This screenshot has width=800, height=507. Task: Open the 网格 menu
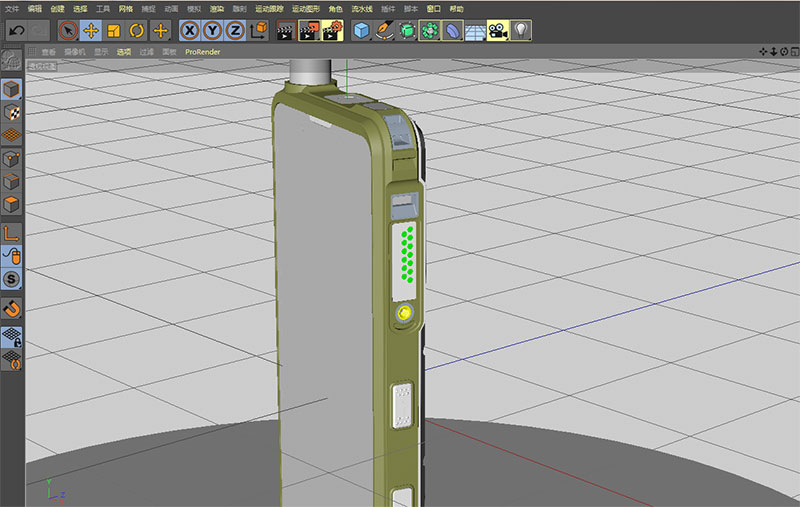tap(126, 9)
